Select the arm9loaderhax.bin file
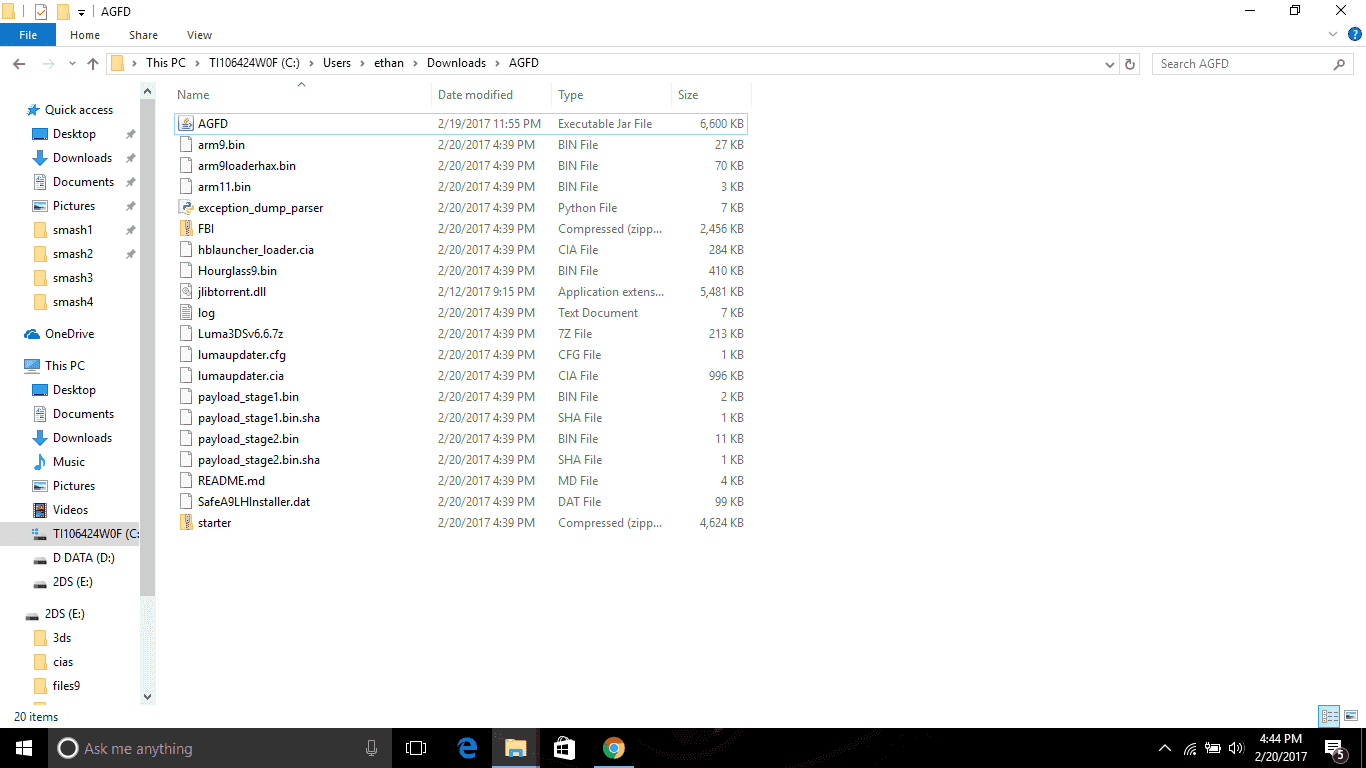This screenshot has width=1366, height=768. pos(461,166)
